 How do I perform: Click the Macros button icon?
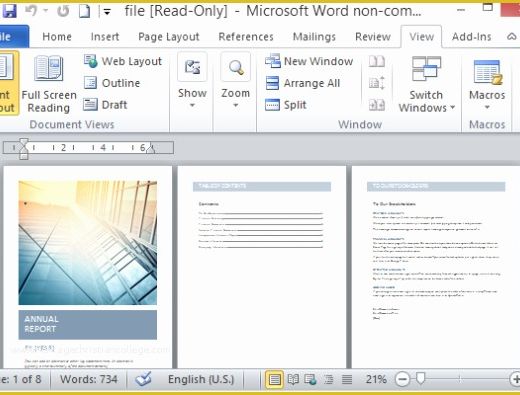487,71
